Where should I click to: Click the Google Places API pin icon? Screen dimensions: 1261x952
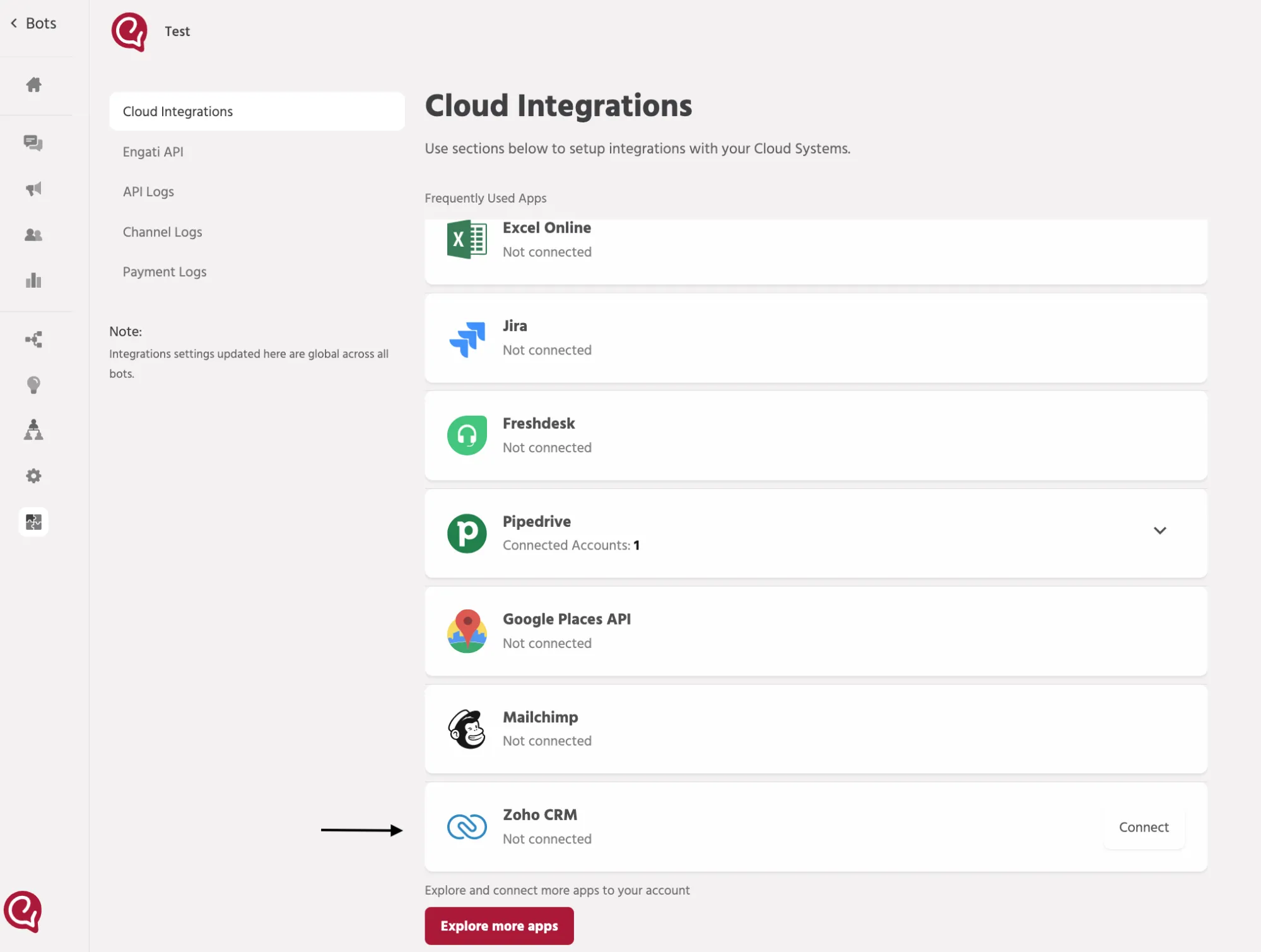coord(467,631)
